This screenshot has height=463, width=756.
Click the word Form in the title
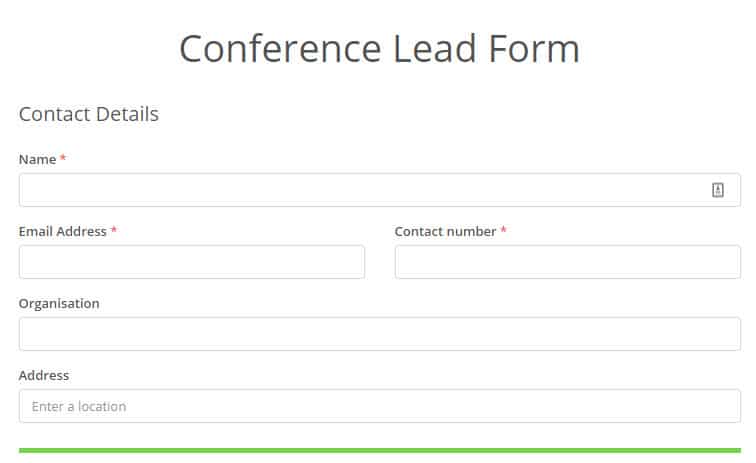[534, 49]
